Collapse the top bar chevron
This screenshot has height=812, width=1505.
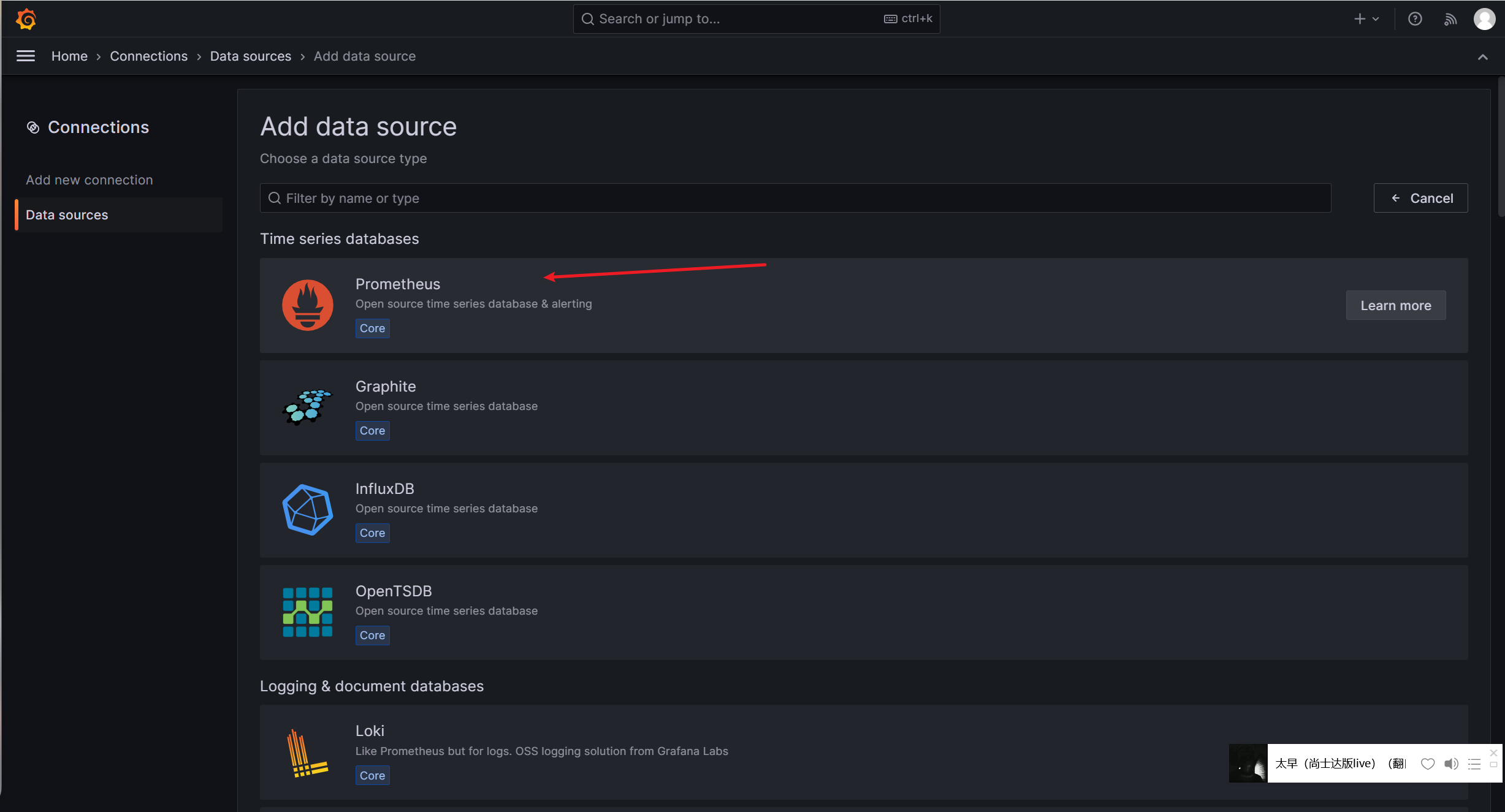(1482, 56)
